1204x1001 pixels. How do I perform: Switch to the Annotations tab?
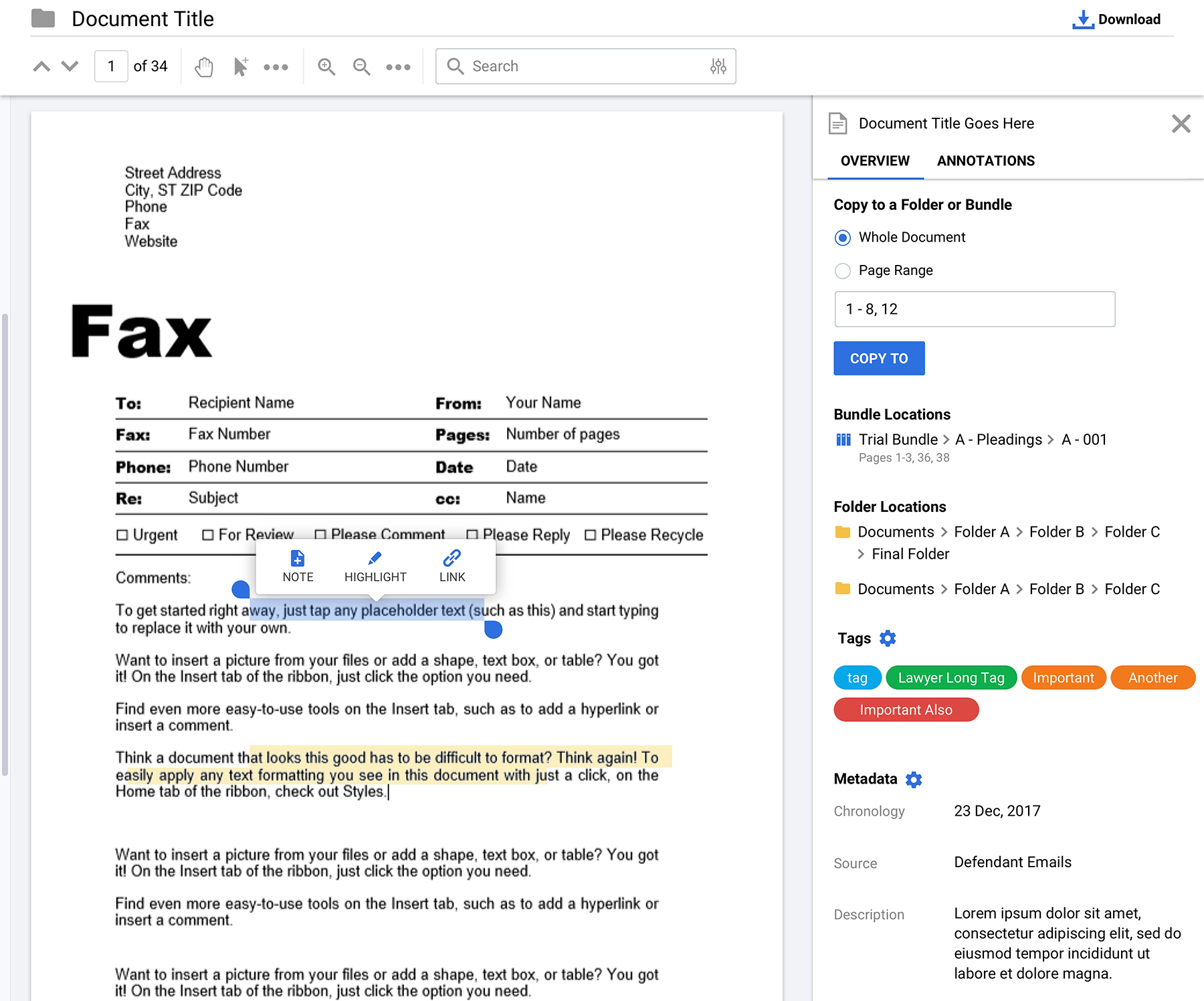pyautogui.click(x=985, y=161)
